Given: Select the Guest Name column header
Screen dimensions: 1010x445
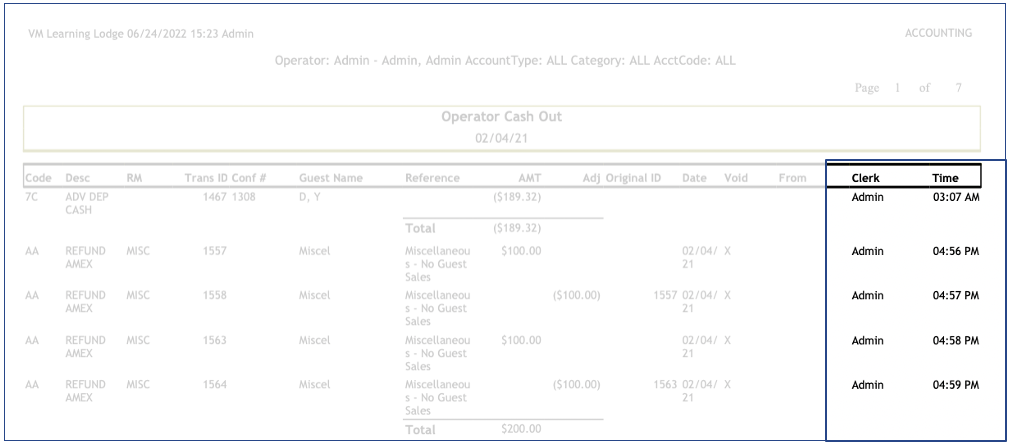Looking at the screenshot, I should (330, 178).
